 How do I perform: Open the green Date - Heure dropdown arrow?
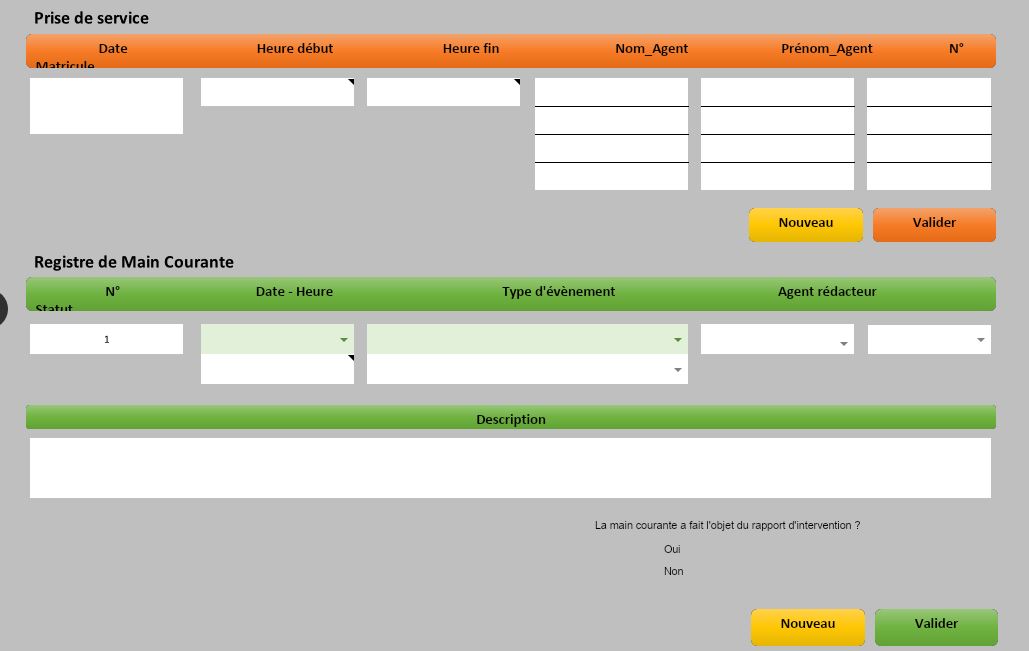[x=344, y=340]
